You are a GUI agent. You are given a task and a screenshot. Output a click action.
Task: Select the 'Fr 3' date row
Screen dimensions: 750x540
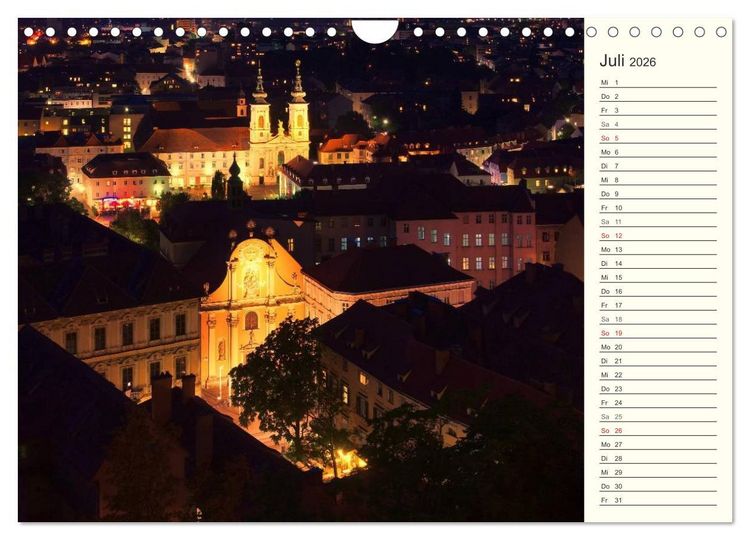[658, 110]
